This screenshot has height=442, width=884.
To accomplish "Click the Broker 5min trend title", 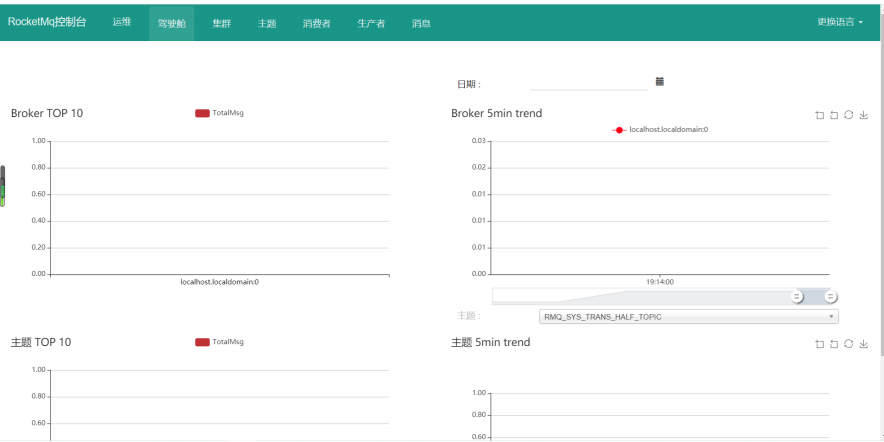I will (x=497, y=113).
